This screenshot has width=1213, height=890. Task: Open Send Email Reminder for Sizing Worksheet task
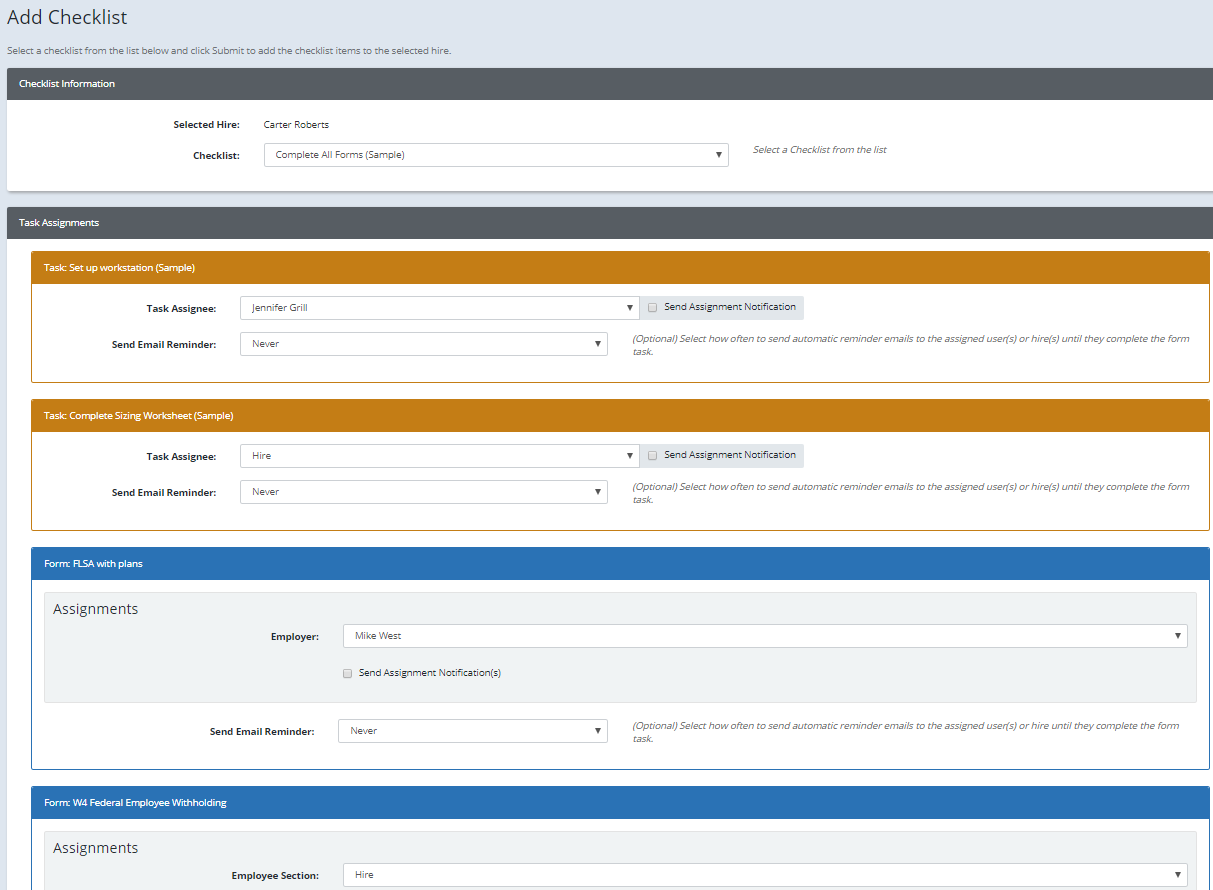[422, 491]
